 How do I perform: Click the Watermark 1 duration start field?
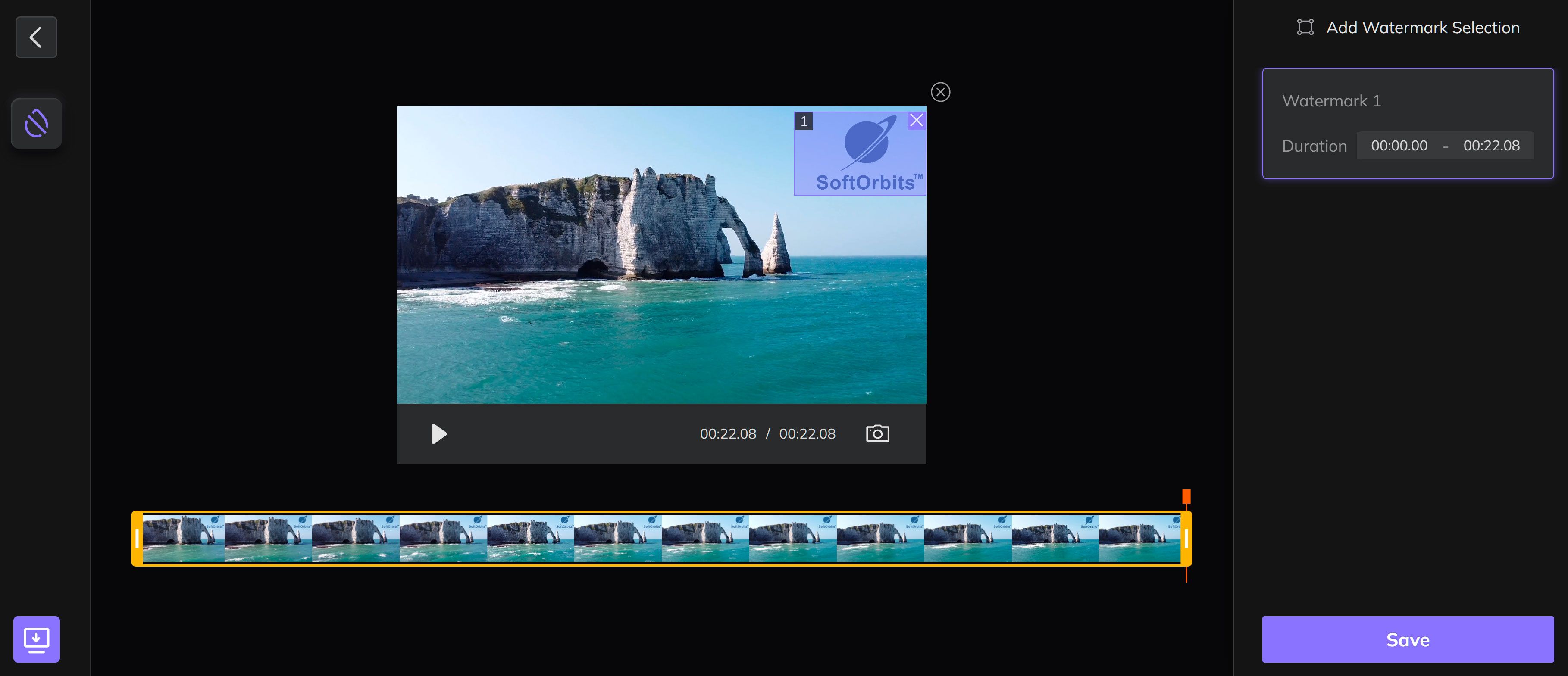pyautogui.click(x=1399, y=145)
